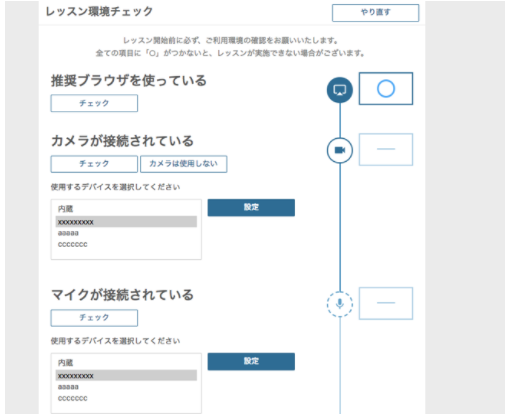Screen dimensions: 509x418
Task: Click the browser check result circle box
Action: 386,89
